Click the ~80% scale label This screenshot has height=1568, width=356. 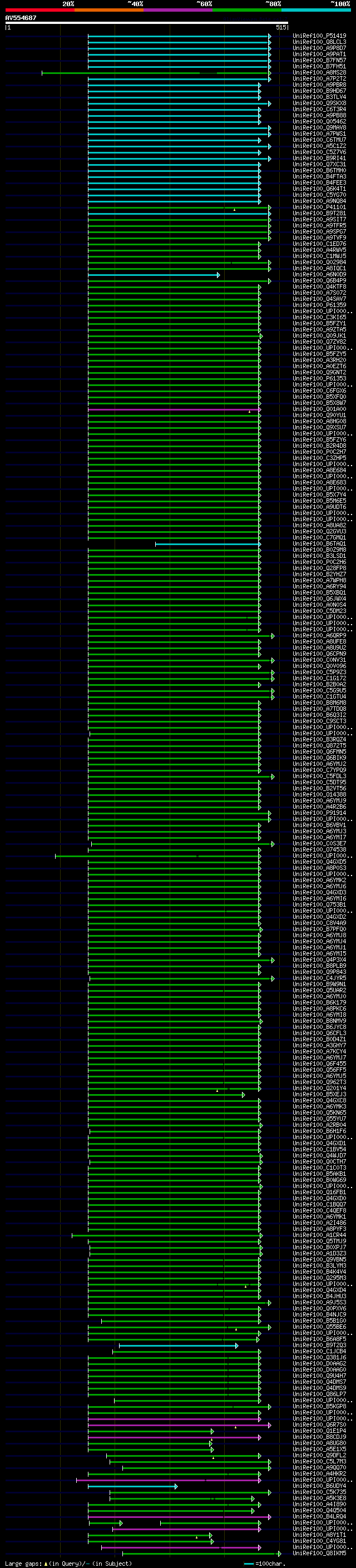[273, 4]
